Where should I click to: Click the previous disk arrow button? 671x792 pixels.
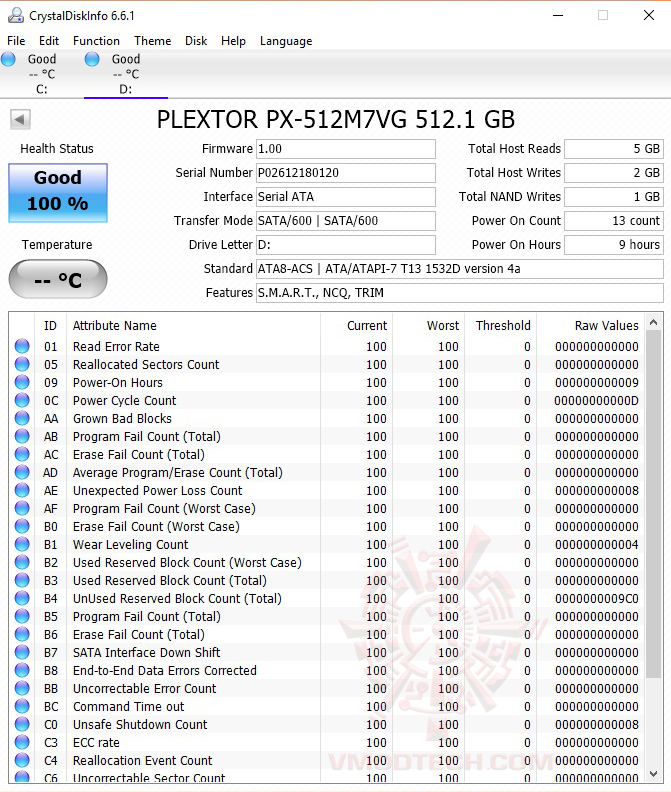pos(20,120)
